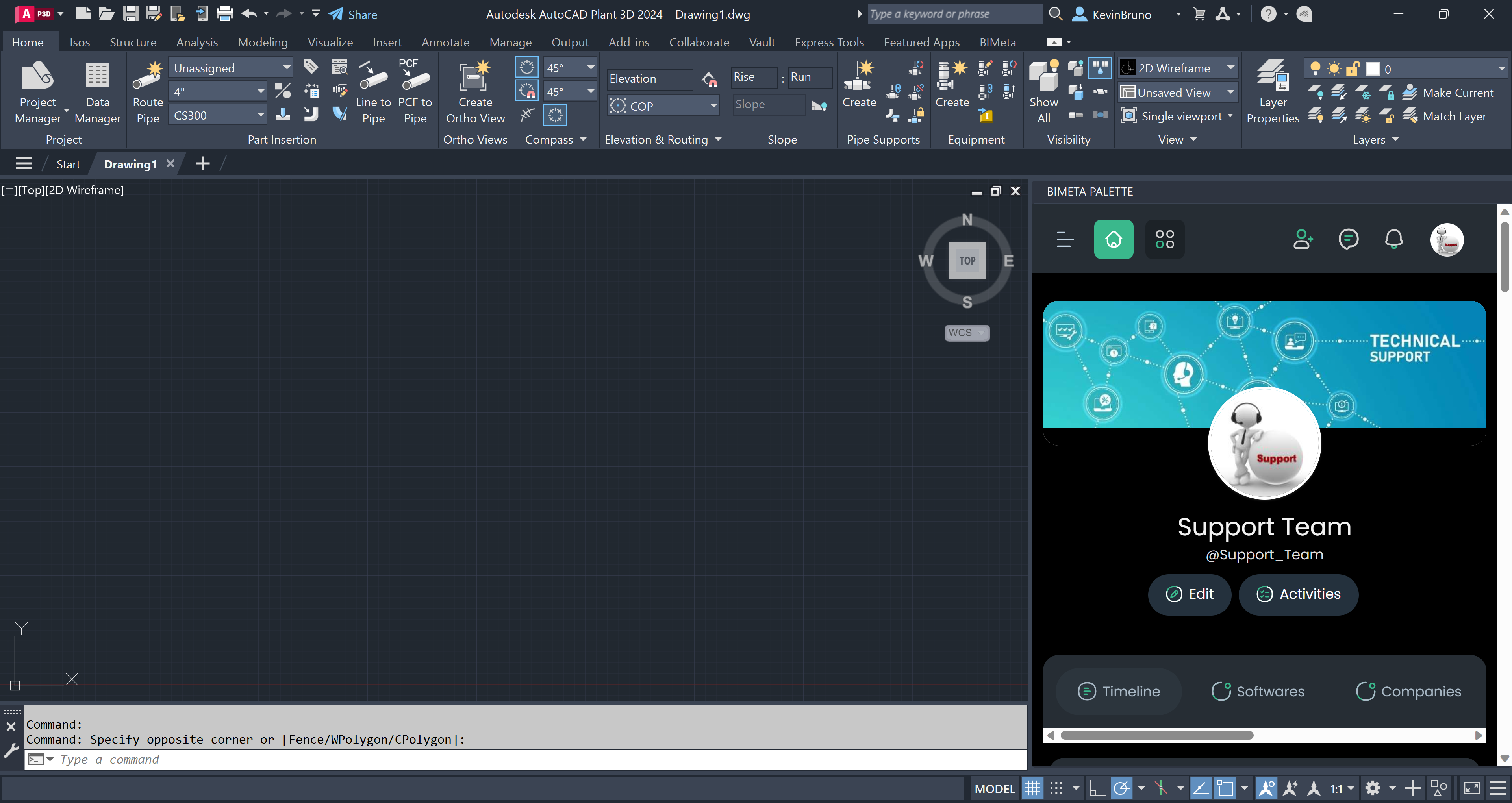Open the Project Manager tool
Screen dimensions: 1512x803
37,92
